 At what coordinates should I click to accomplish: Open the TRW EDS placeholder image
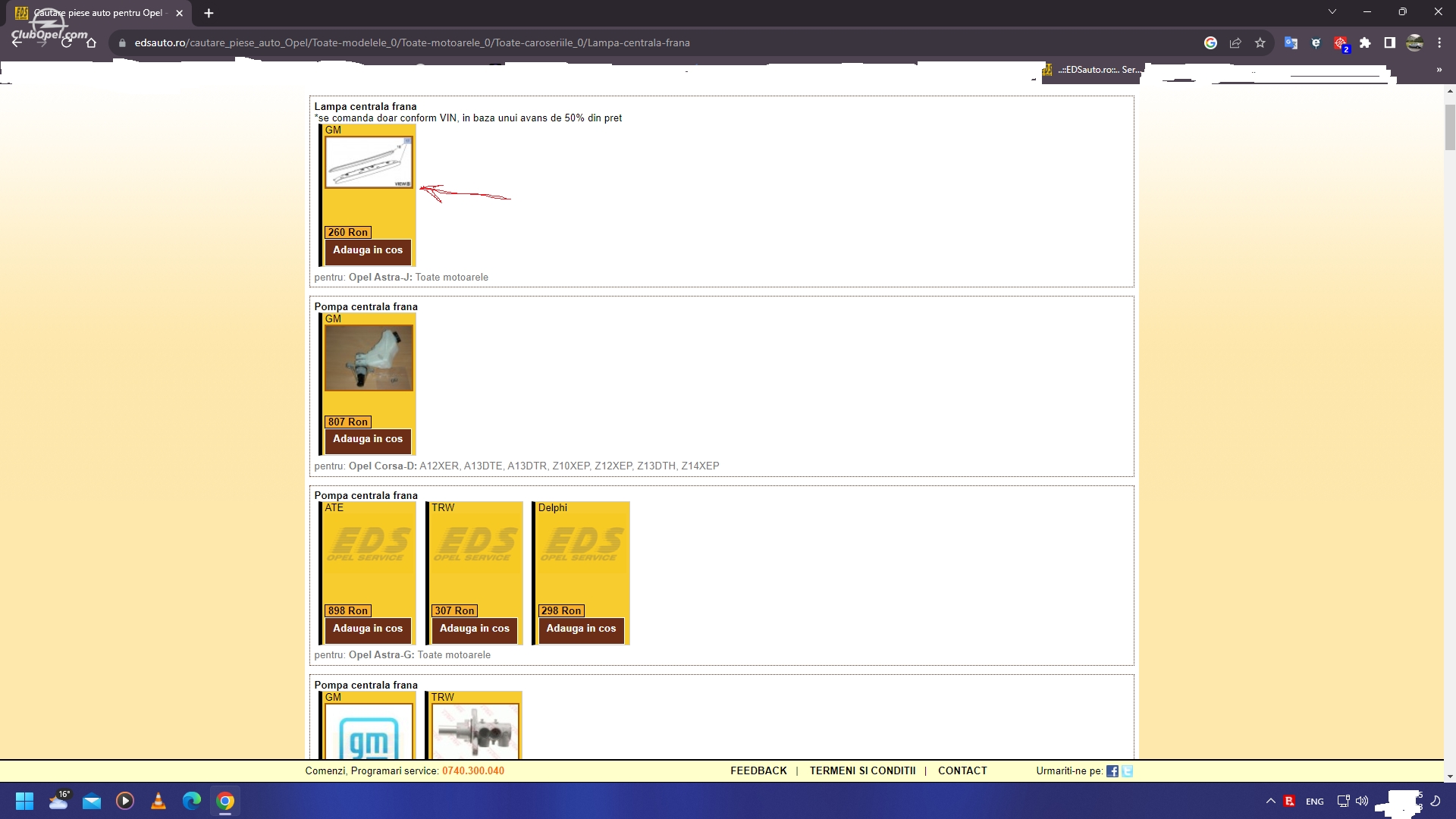pos(475,544)
